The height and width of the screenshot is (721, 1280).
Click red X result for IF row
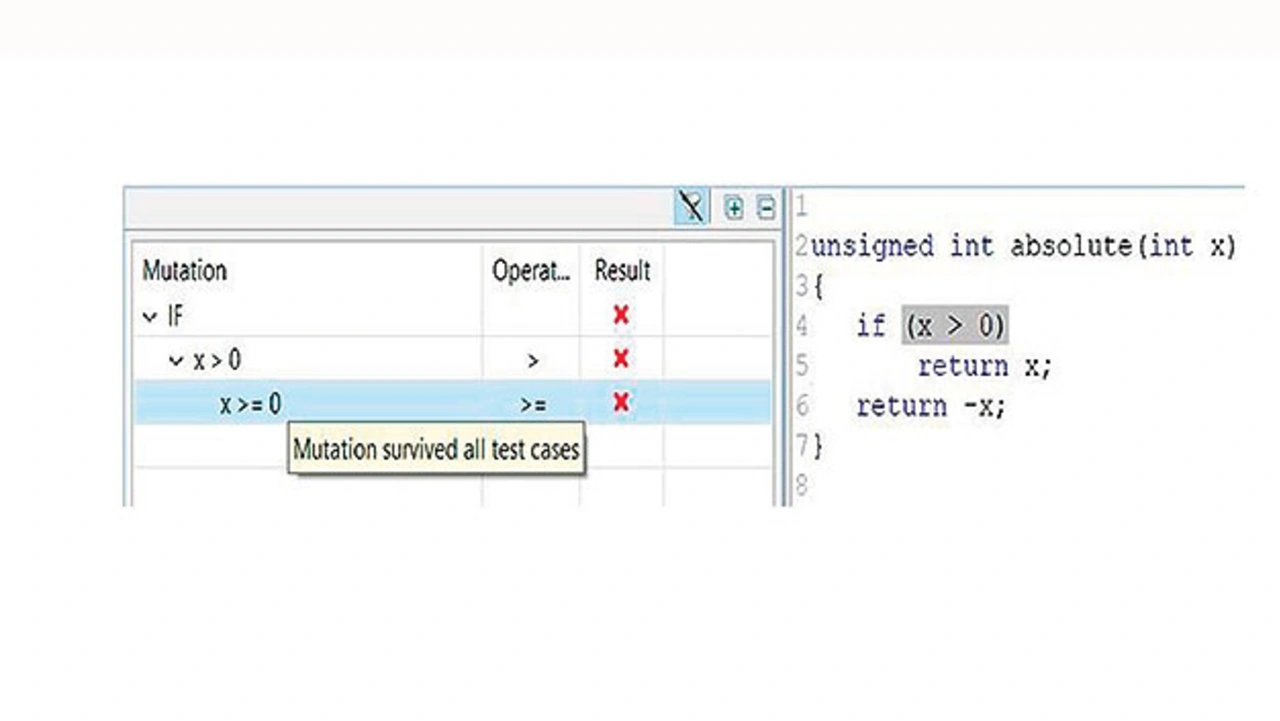pyautogui.click(x=621, y=315)
